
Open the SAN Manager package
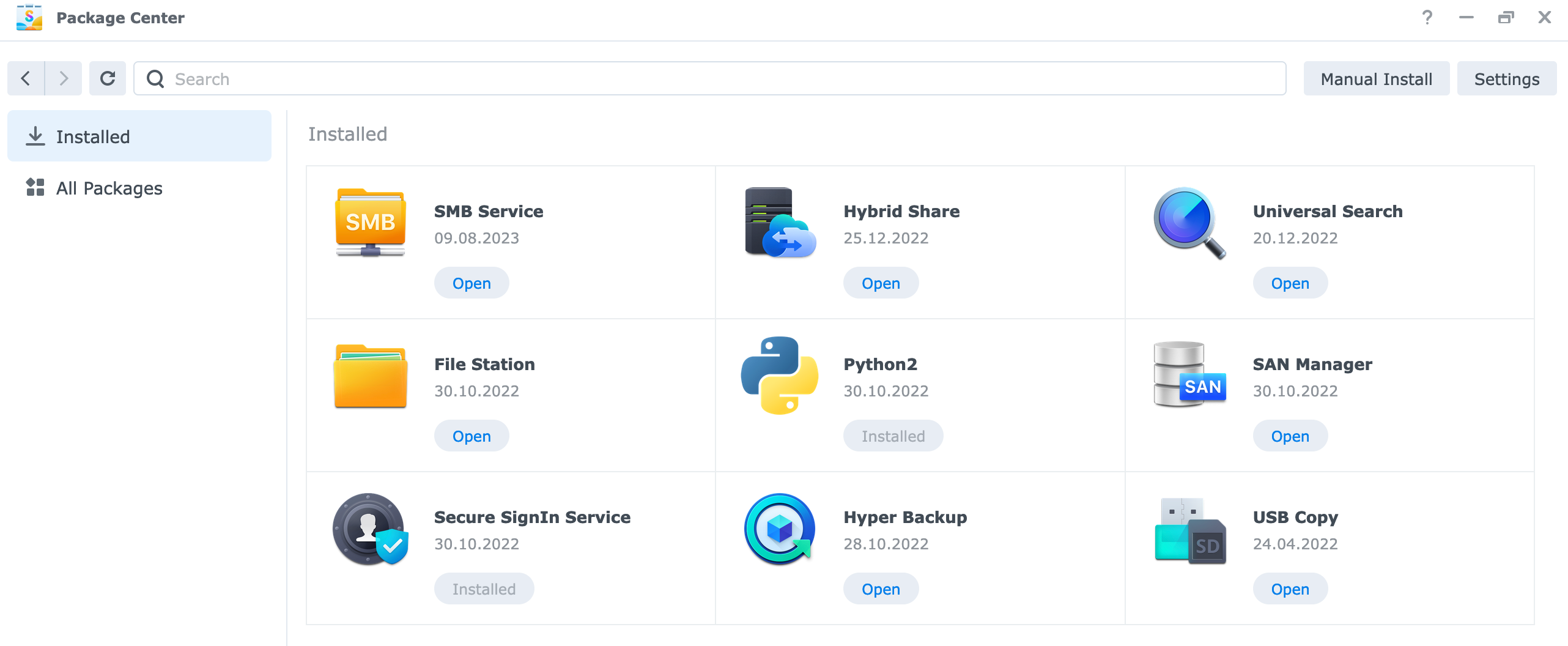(1290, 436)
